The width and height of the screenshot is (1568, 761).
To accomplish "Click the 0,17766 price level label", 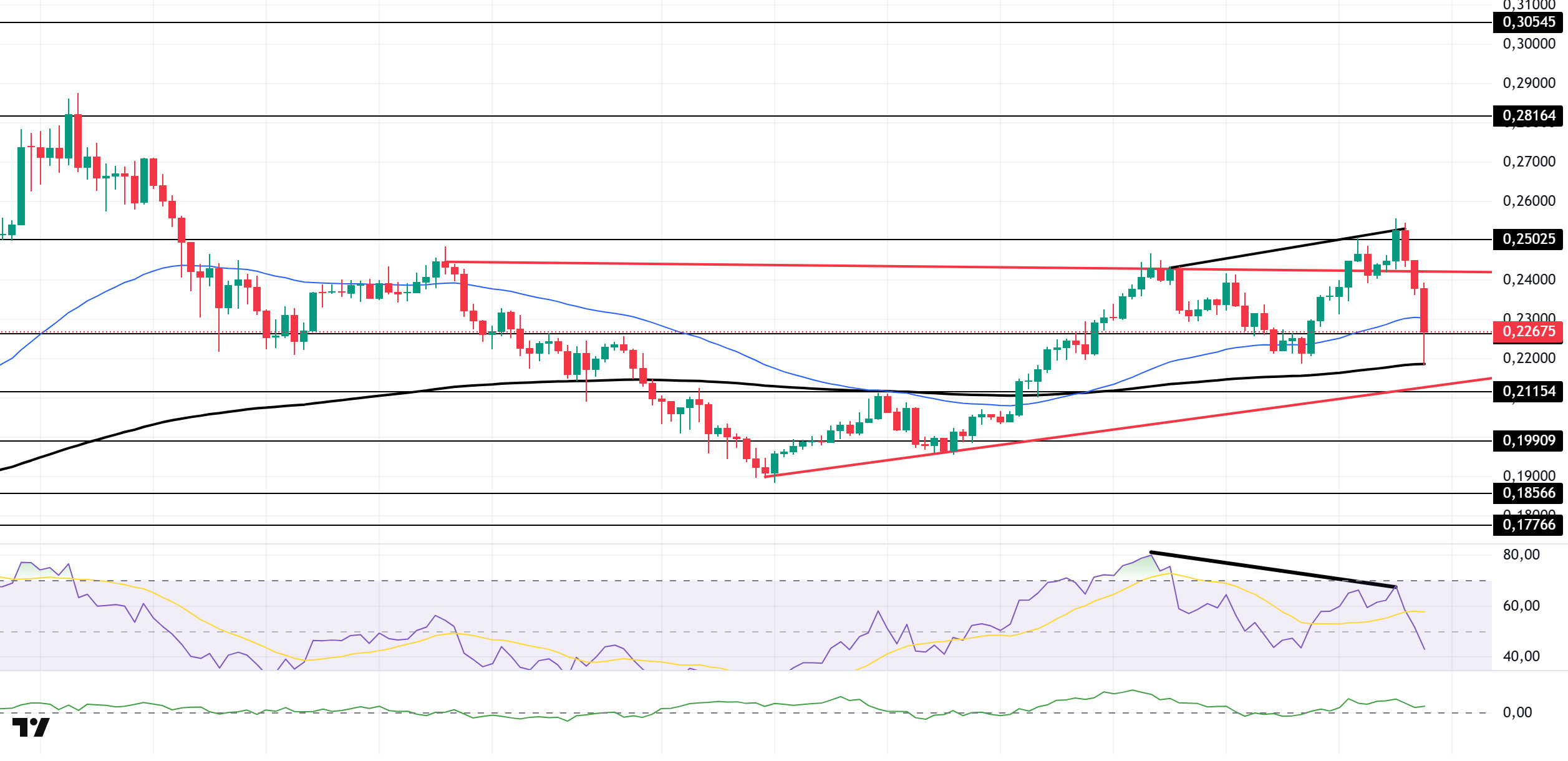I will [x=1529, y=525].
